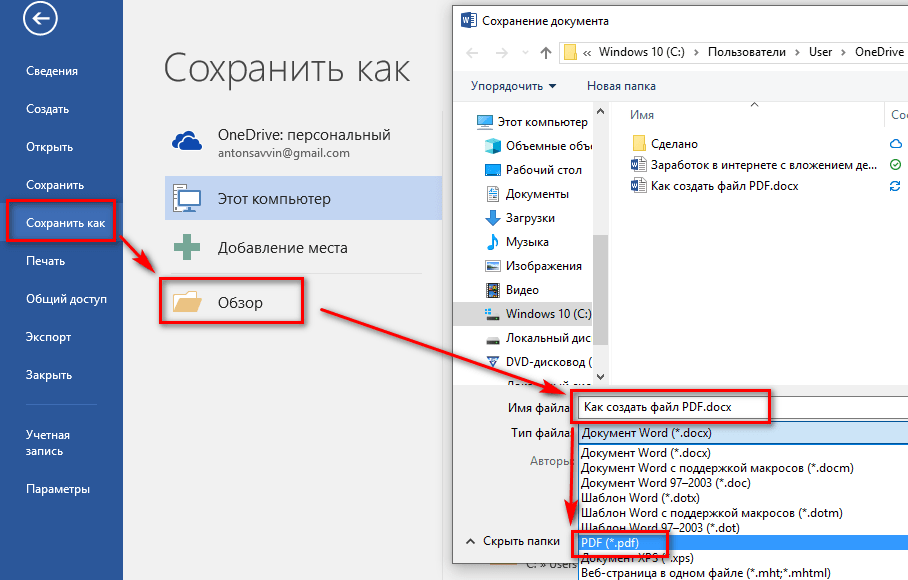Select PDF (*.pdf) from the file type list

620,543
